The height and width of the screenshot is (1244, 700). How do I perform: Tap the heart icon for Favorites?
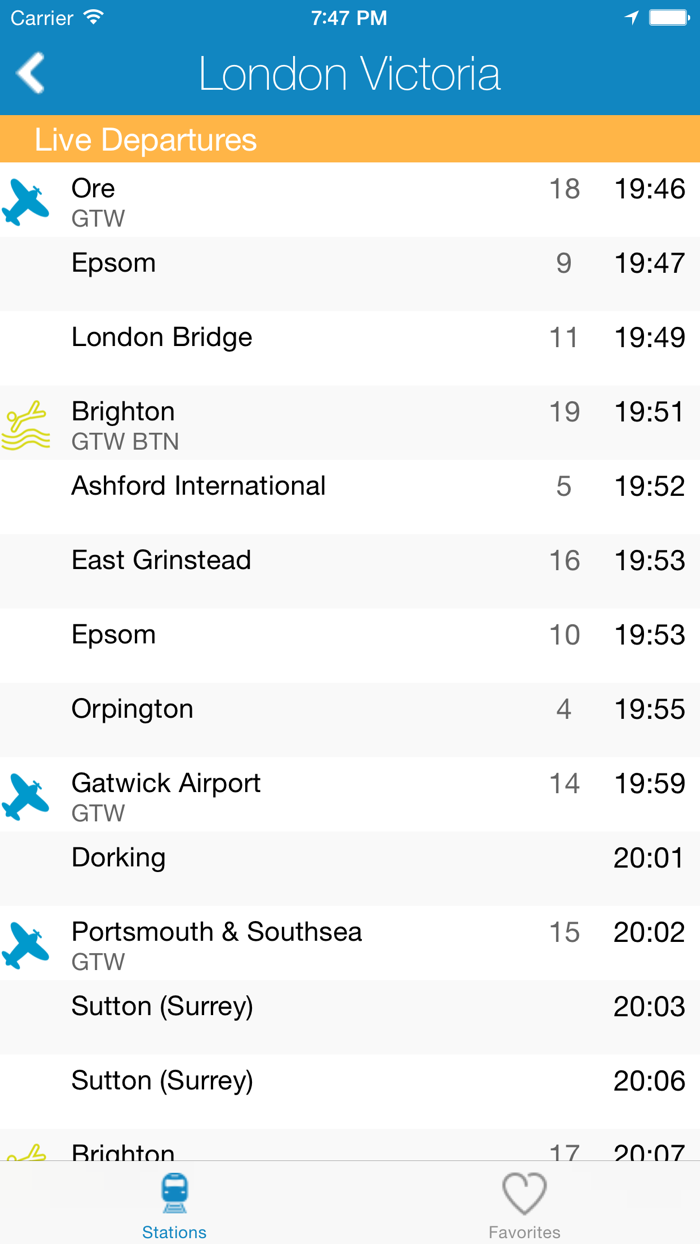524,1193
